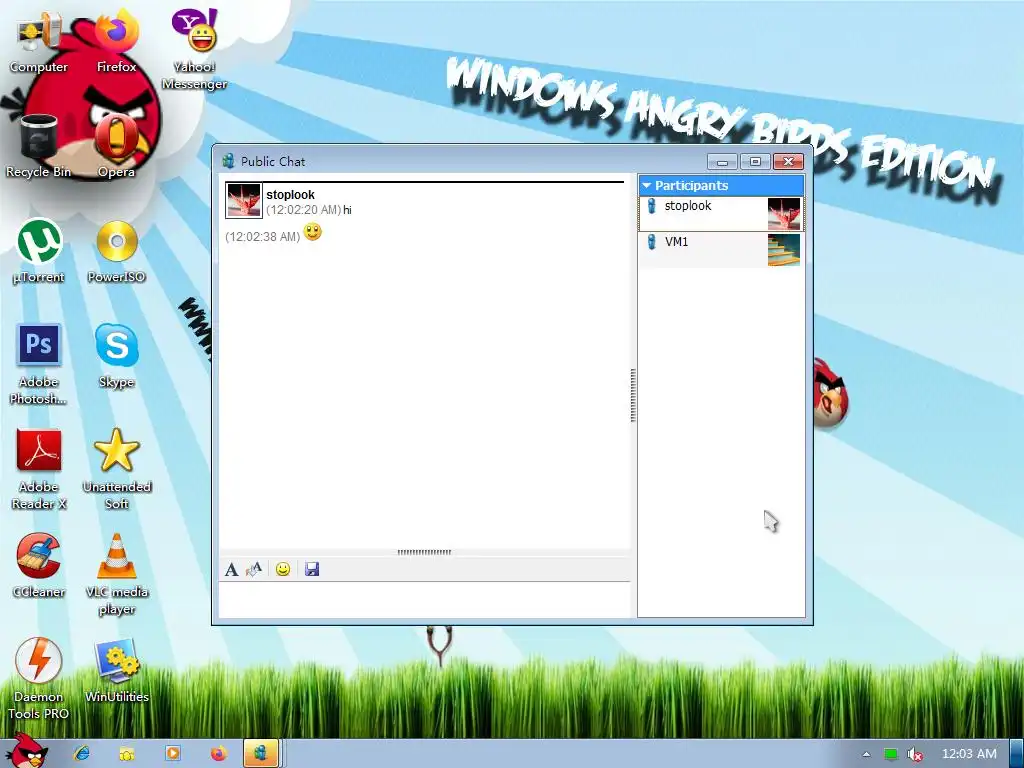This screenshot has height=768, width=1024.
Task: Open Opera desktop icon
Action: point(116,146)
